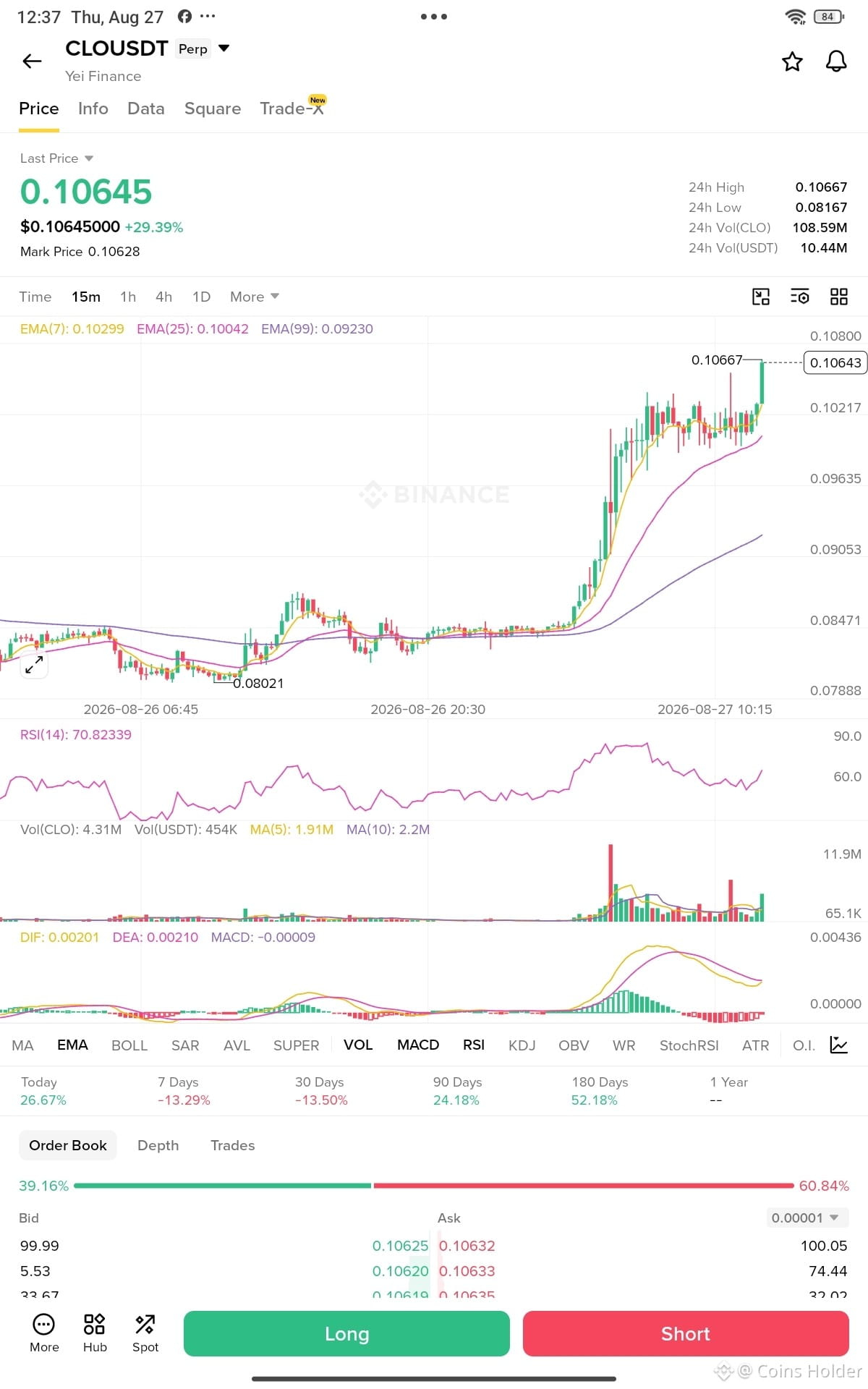Open indicator chart settings icon beside O.I.
This screenshot has width=868, height=1389.
pyautogui.click(x=839, y=1045)
